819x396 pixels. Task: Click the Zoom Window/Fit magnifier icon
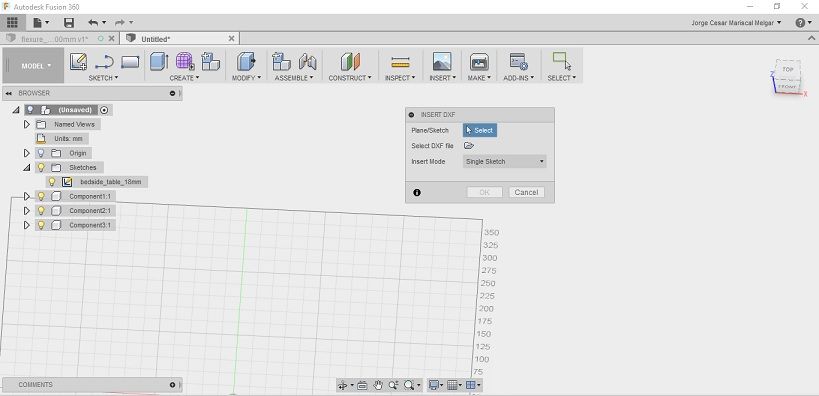(x=409, y=386)
